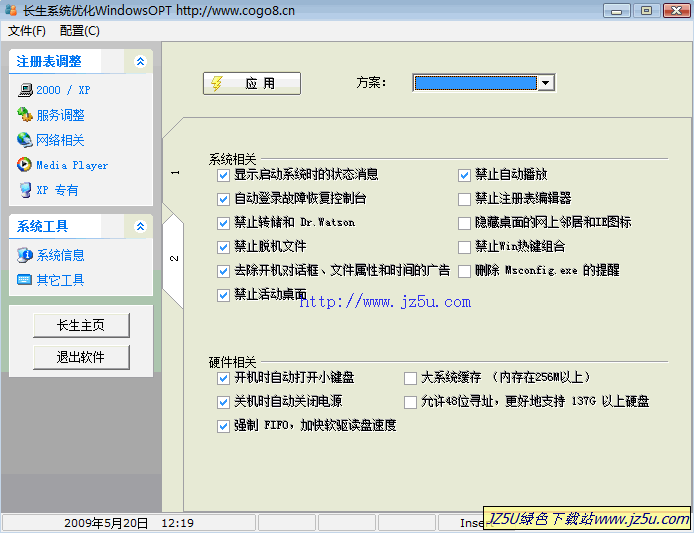
Task: Switch to vertical tab 1
Action: pyautogui.click(x=174, y=172)
